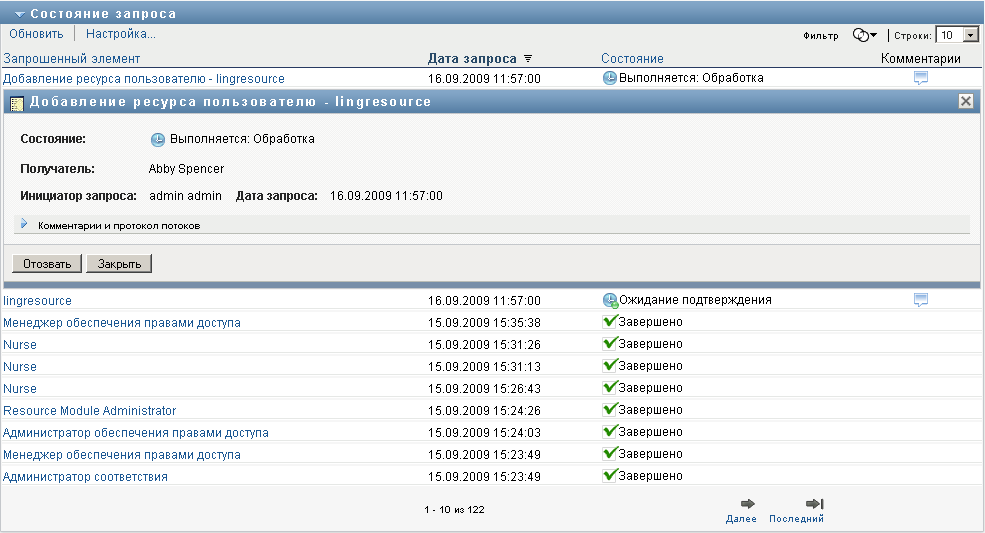Click the date 15.09.2009 15:24:26
985x533 pixels.
point(484,410)
